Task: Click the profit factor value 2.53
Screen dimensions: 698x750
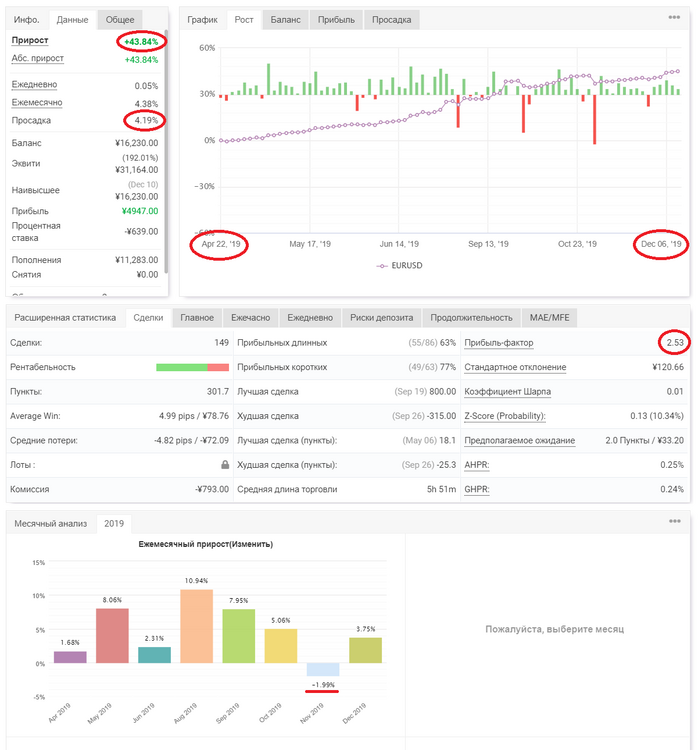Action: tap(675, 342)
